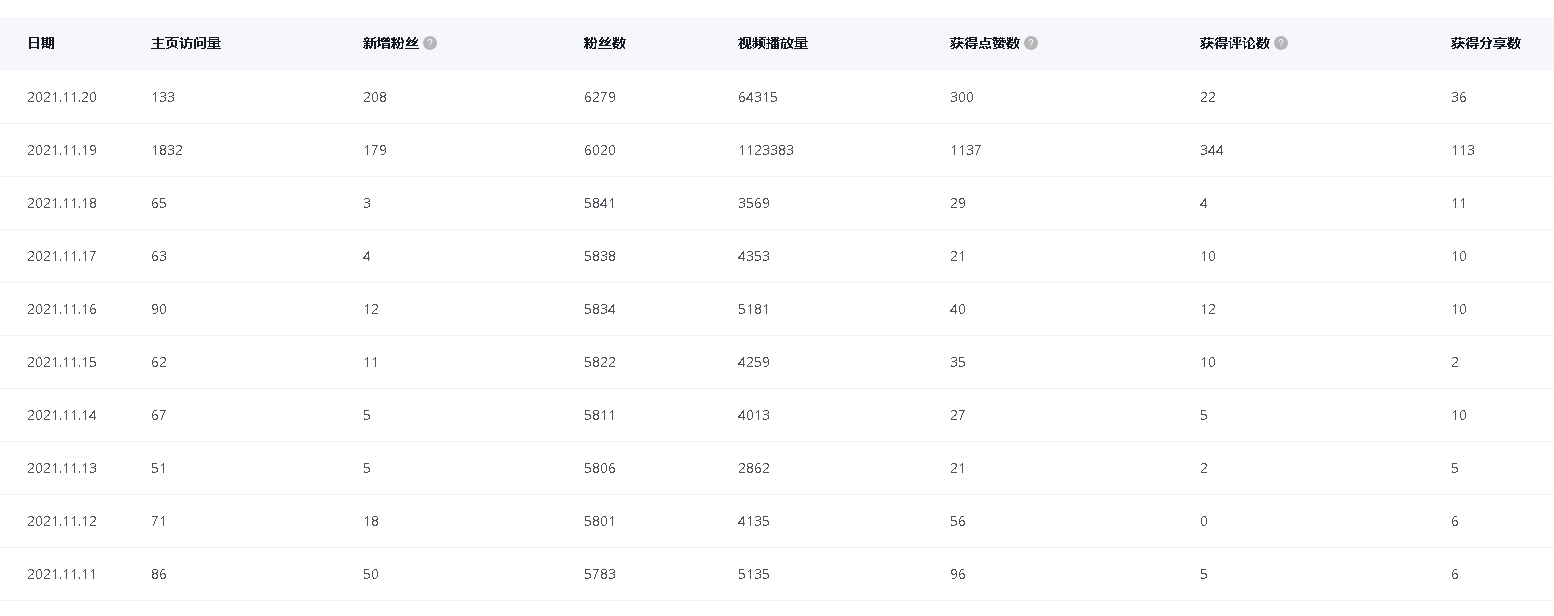
Task: Select the 获得分享数 column header
Action: click(1485, 44)
